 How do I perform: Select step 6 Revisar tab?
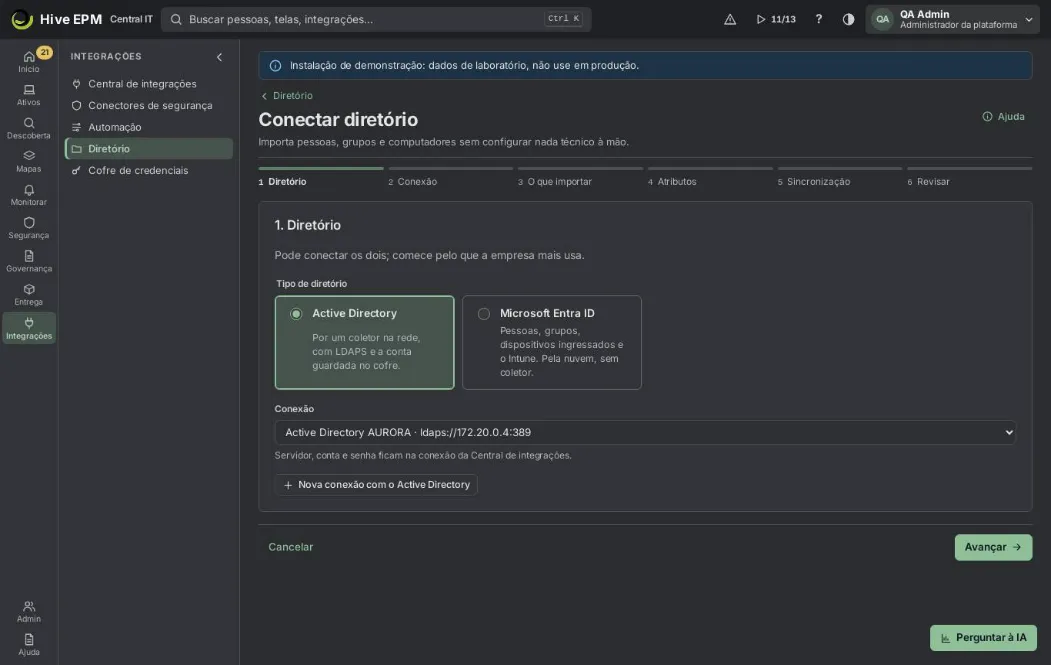pyautogui.click(x=969, y=178)
